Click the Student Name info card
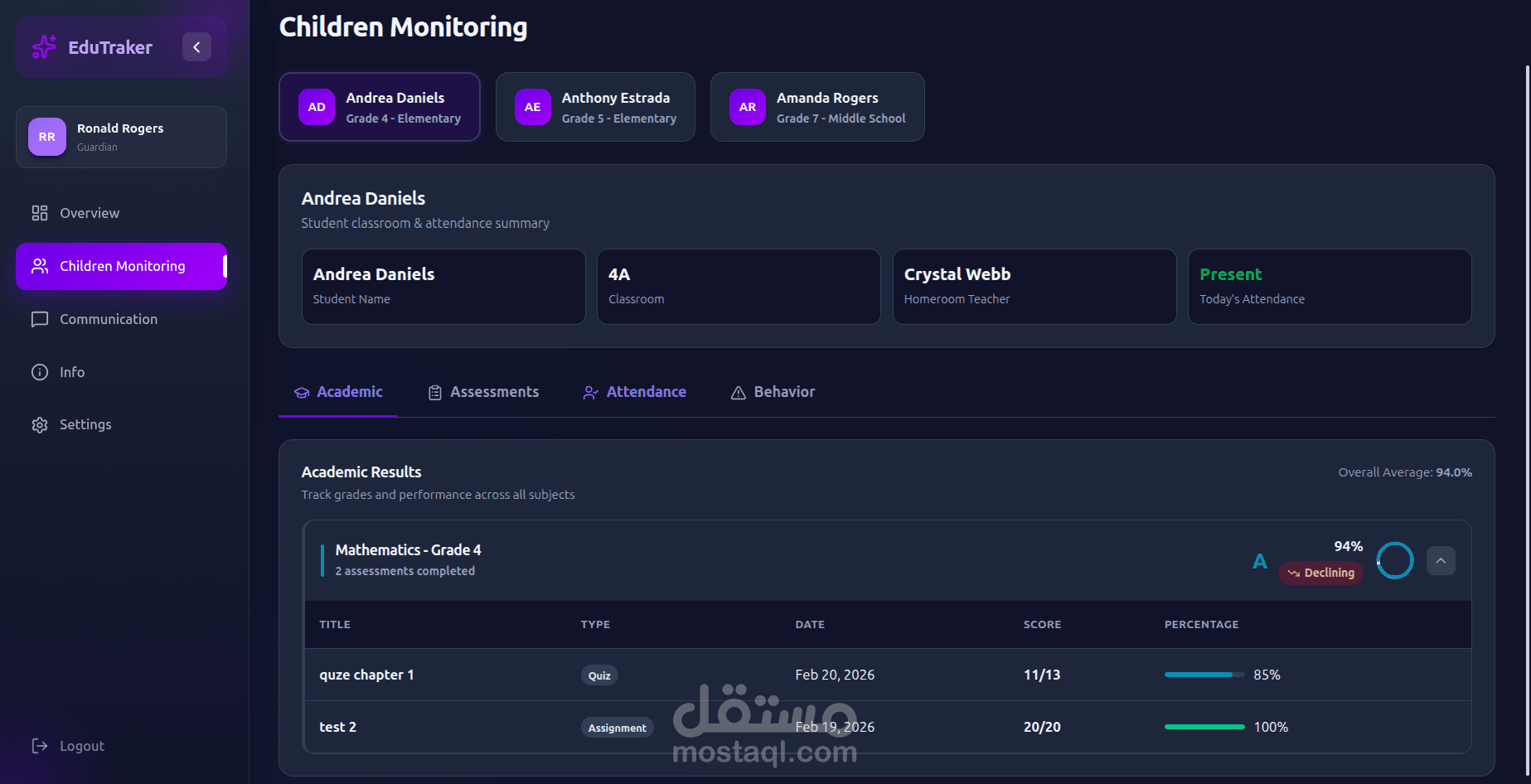The width and height of the screenshot is (1531, 784). (x=443, y=287)
